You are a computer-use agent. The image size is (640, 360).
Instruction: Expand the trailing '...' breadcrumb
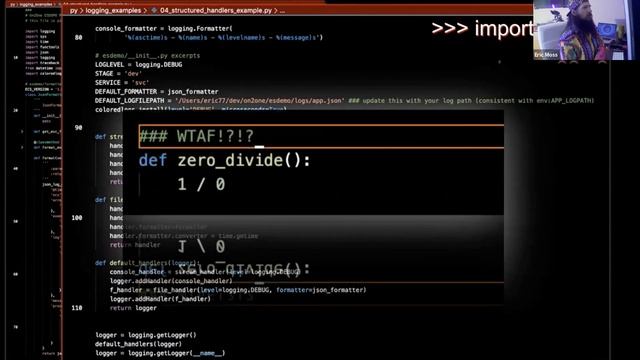(282, 11)
